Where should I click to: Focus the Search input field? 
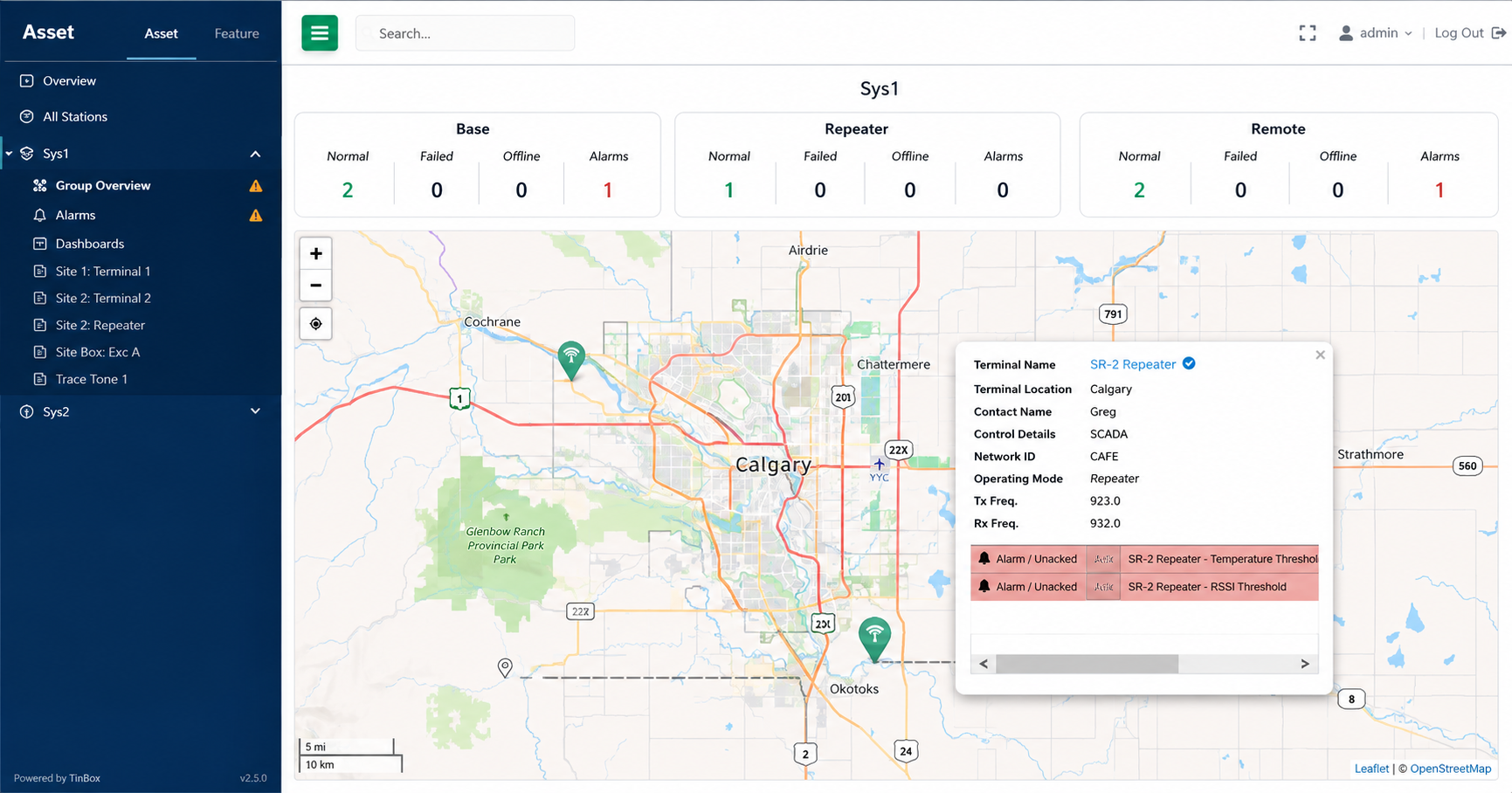466,33
